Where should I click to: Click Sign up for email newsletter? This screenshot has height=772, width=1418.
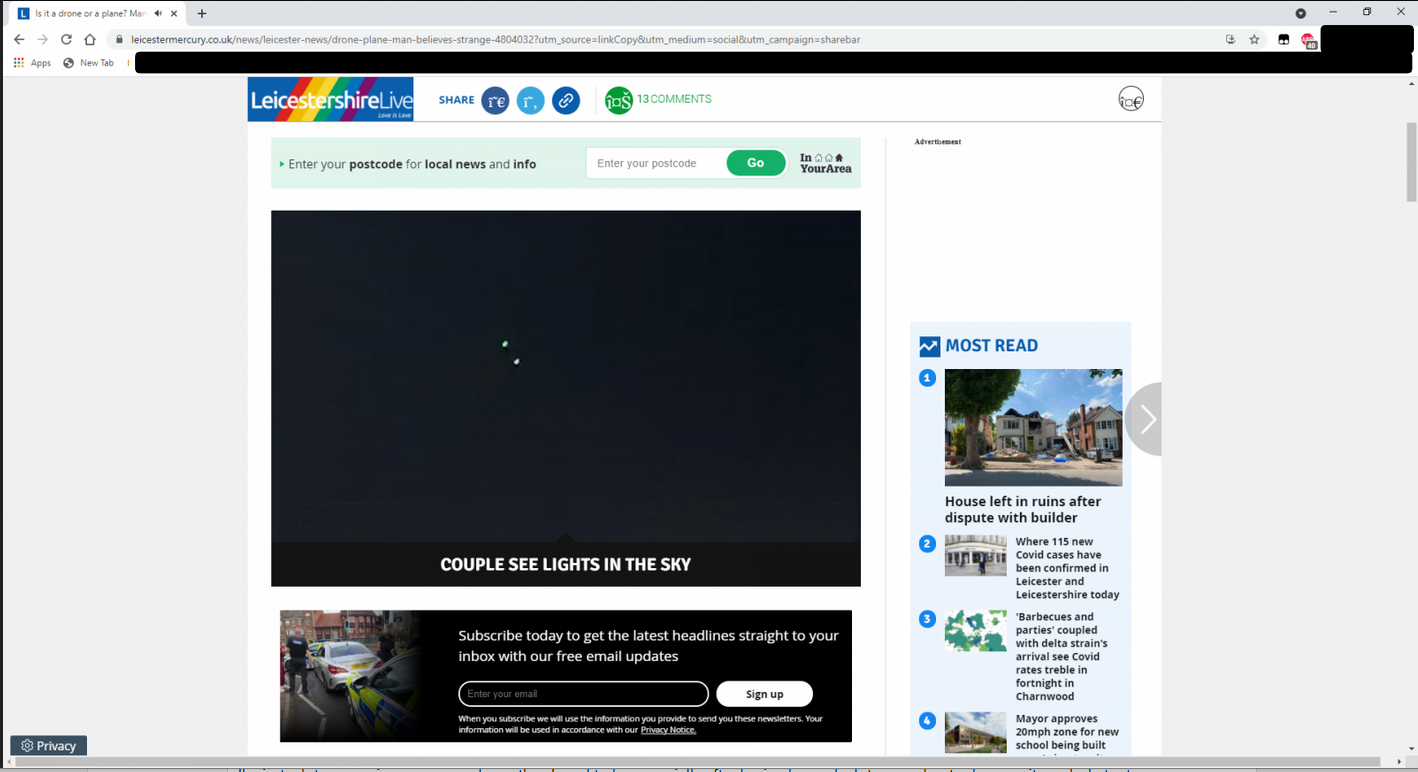click(764, 694)
